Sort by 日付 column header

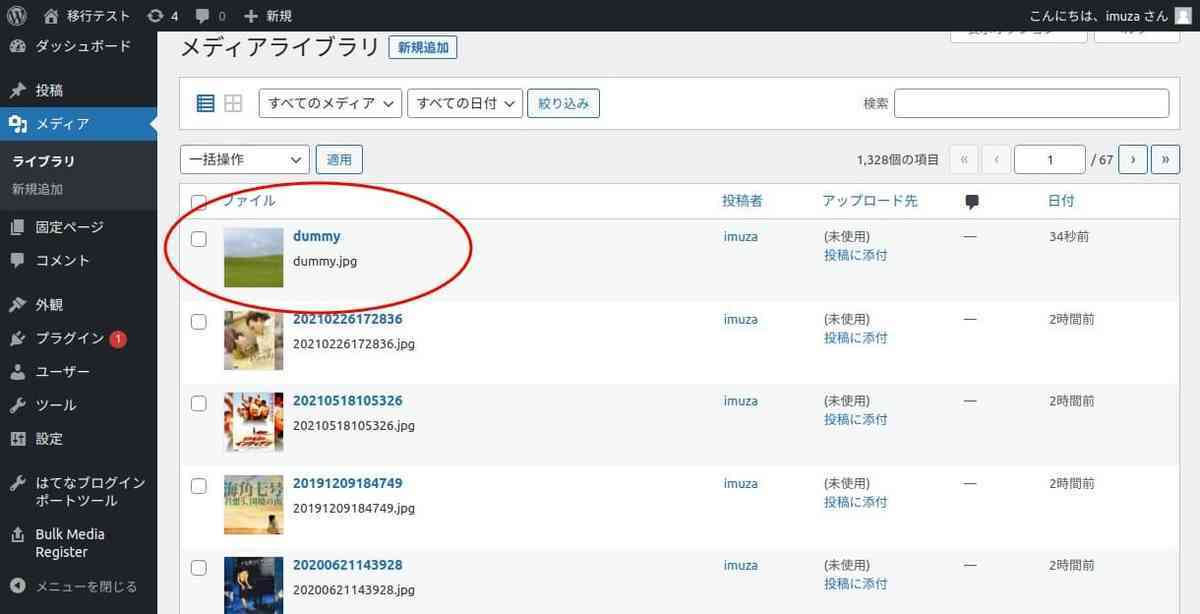coord(1061,201)
